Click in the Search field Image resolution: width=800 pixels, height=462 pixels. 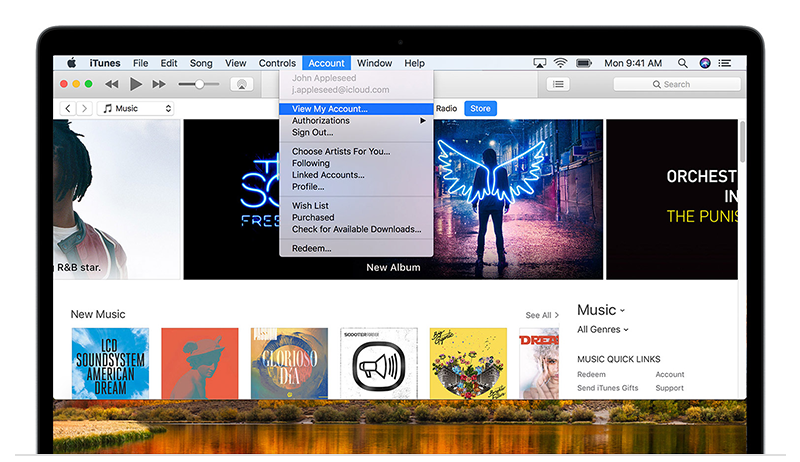(678, 85)
